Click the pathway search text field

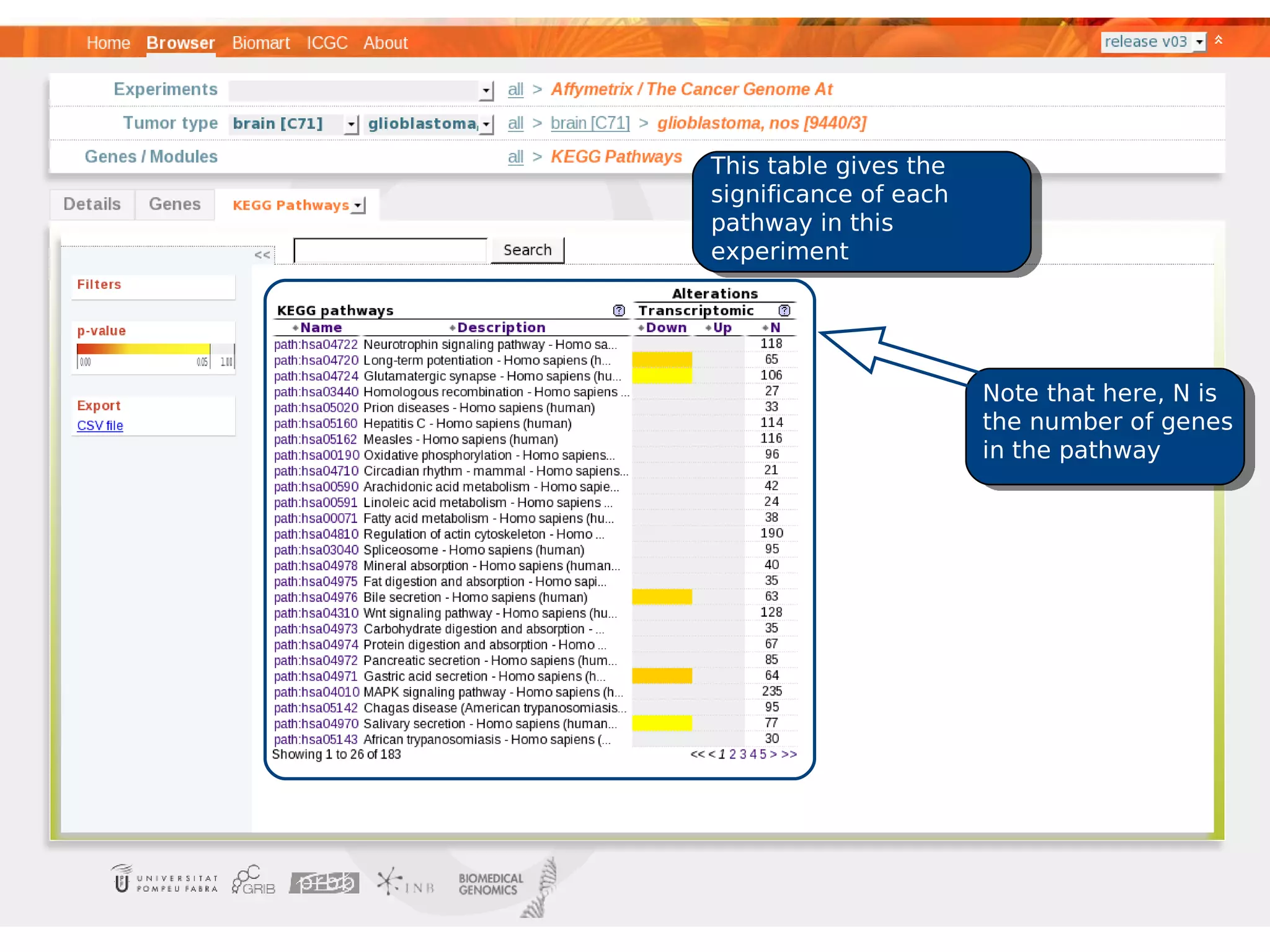coord(390,250)
